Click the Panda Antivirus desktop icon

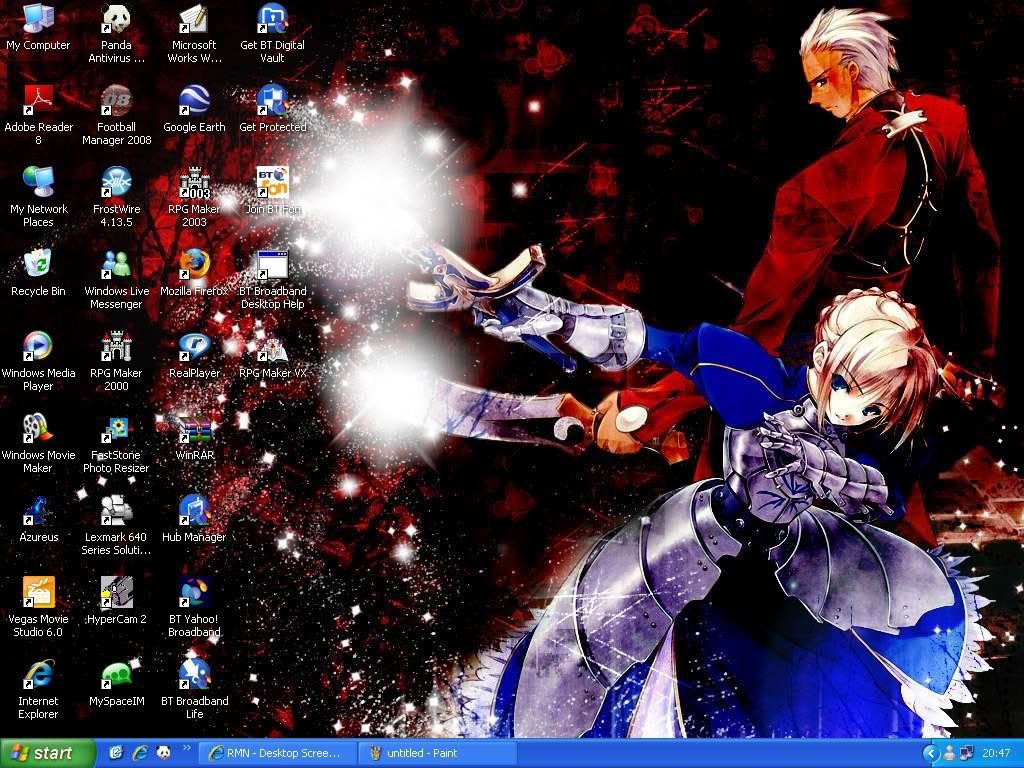point(116,19)
